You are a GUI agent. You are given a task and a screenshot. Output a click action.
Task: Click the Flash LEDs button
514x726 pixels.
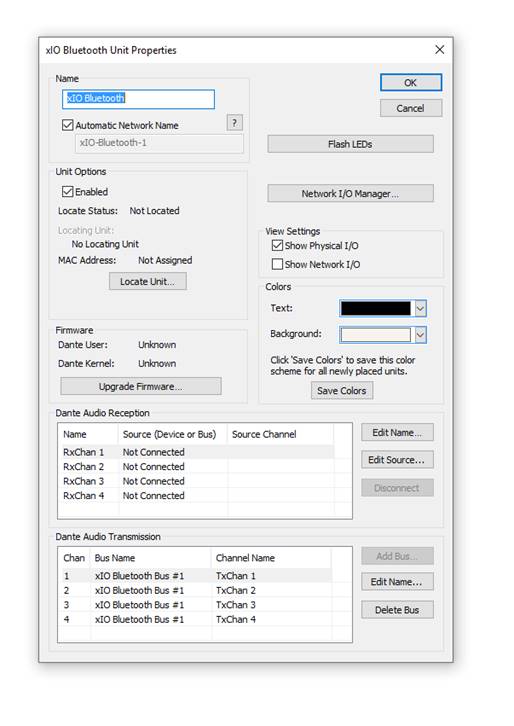click(x=350, y=144)
